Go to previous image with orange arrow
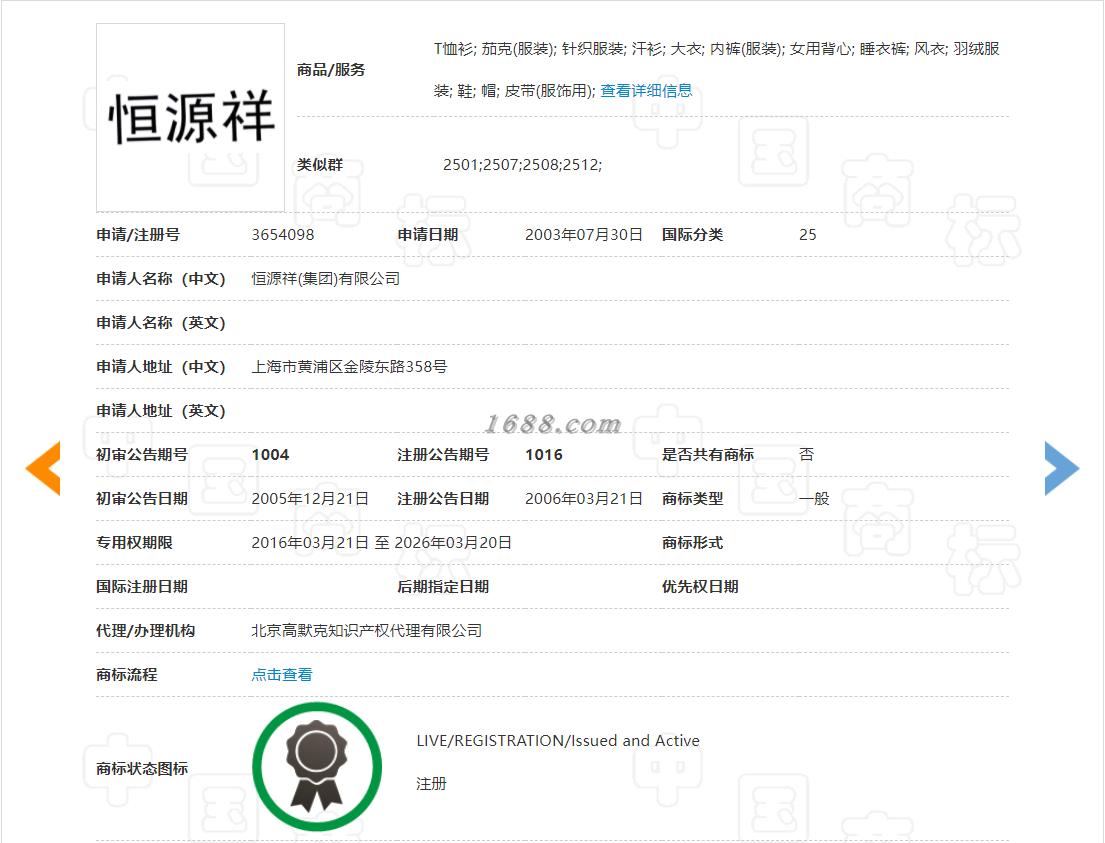The image size is (1105, 843). pyautogui.click(x=43, y=468)
